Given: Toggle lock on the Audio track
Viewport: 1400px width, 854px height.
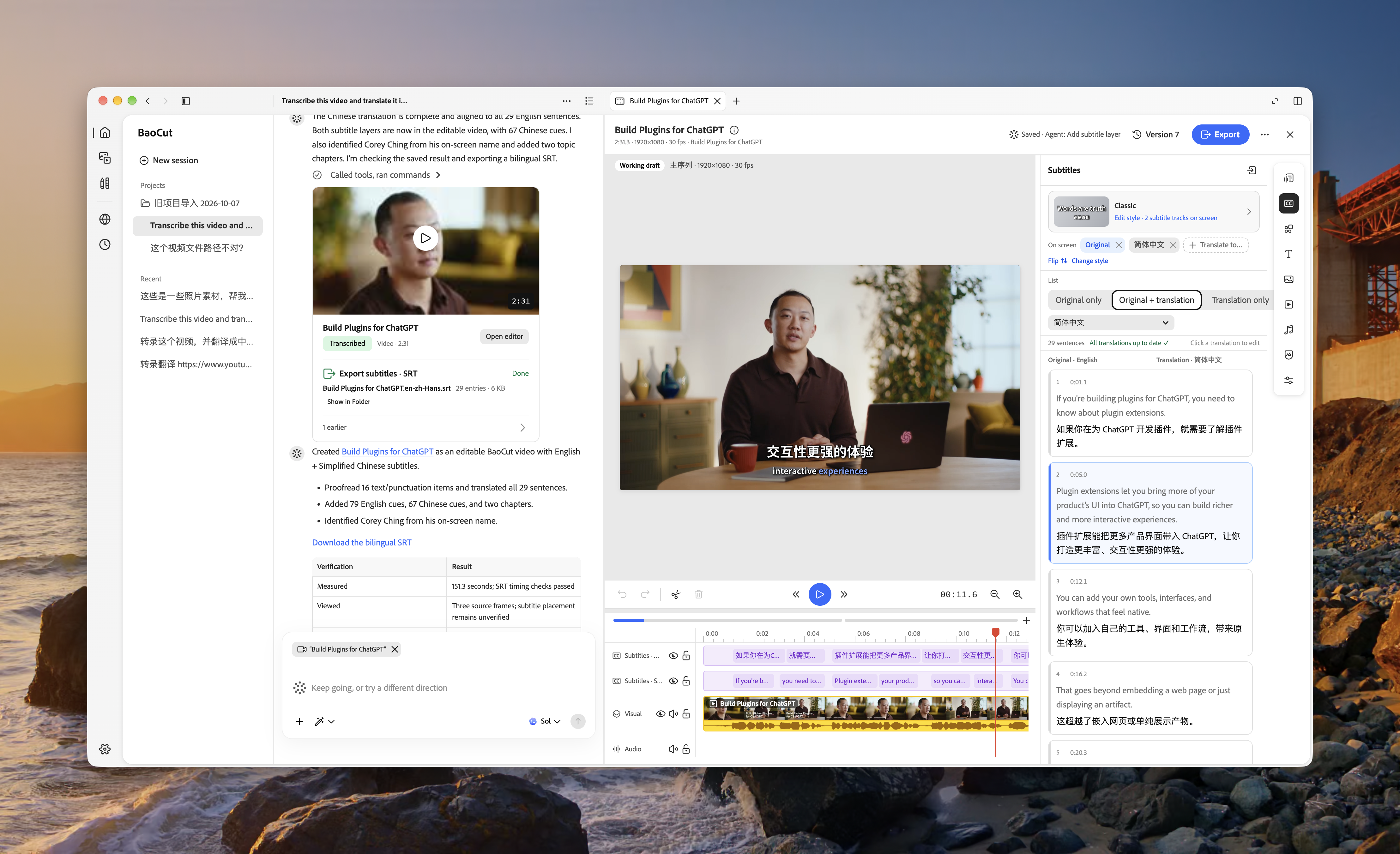Looking at the screenshot, I should tap(686, 749).
